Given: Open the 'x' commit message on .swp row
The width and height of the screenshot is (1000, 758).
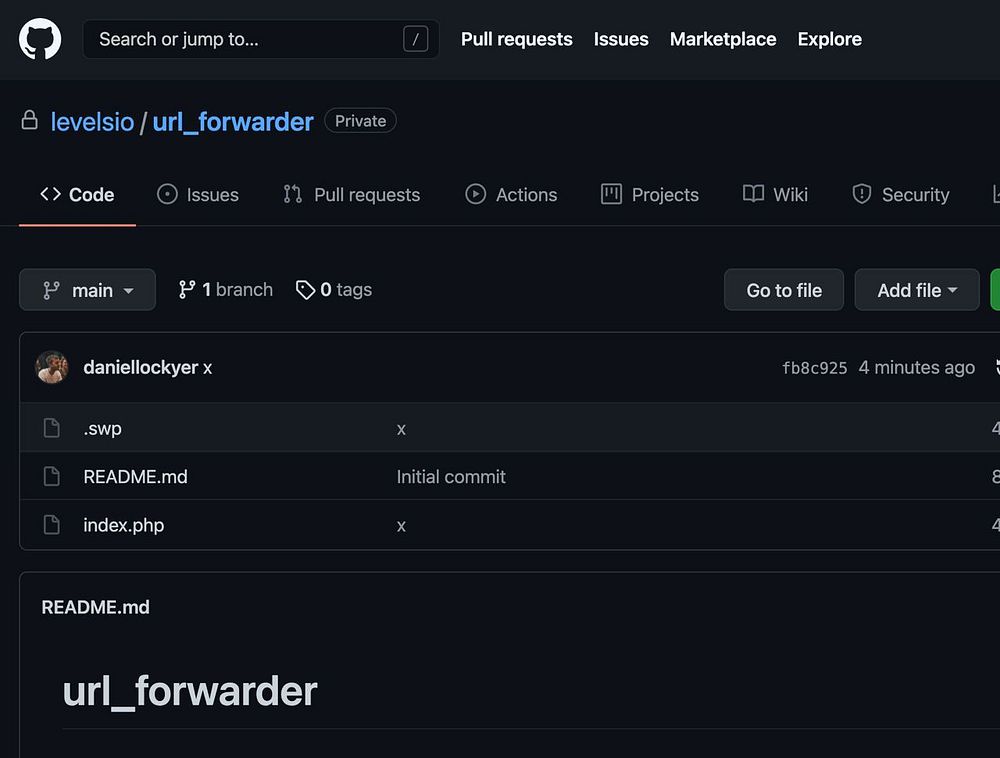Looking at the screenshot, I should pos(401,430).
